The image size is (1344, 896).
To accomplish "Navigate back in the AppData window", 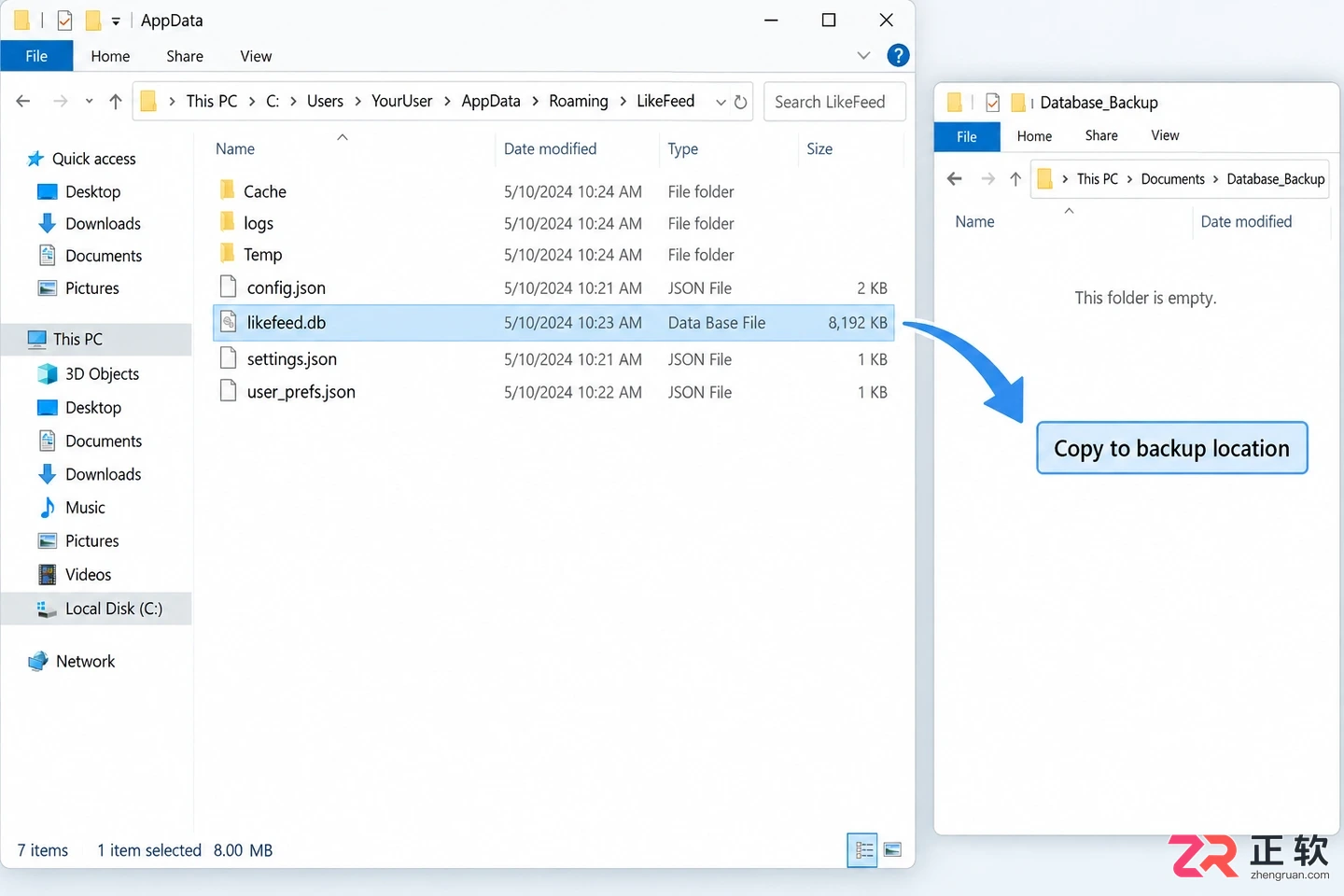I will [23, 101].
